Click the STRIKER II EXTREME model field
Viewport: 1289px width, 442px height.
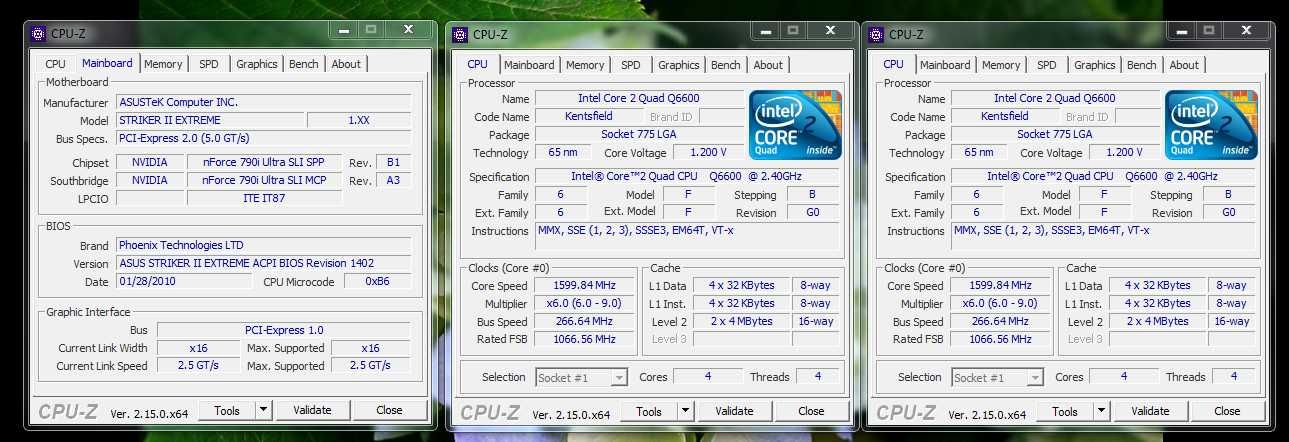208,120
